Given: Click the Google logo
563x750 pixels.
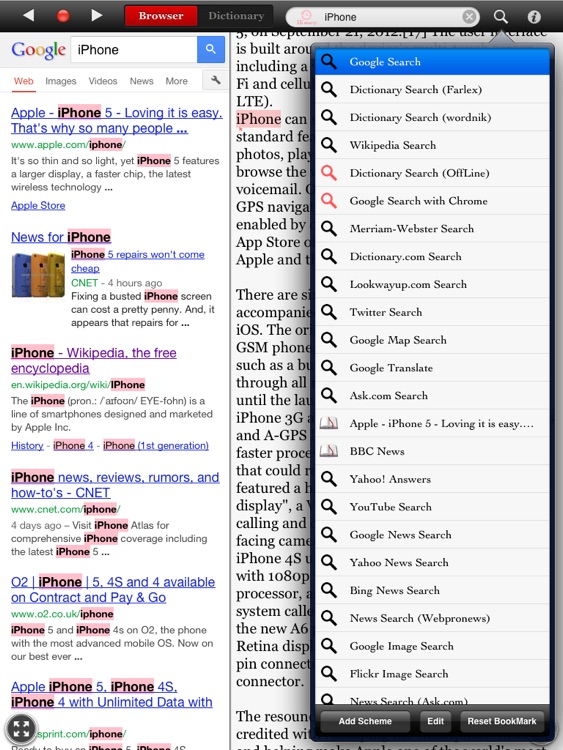Looking at the screenshot, I should pos(38,50).
